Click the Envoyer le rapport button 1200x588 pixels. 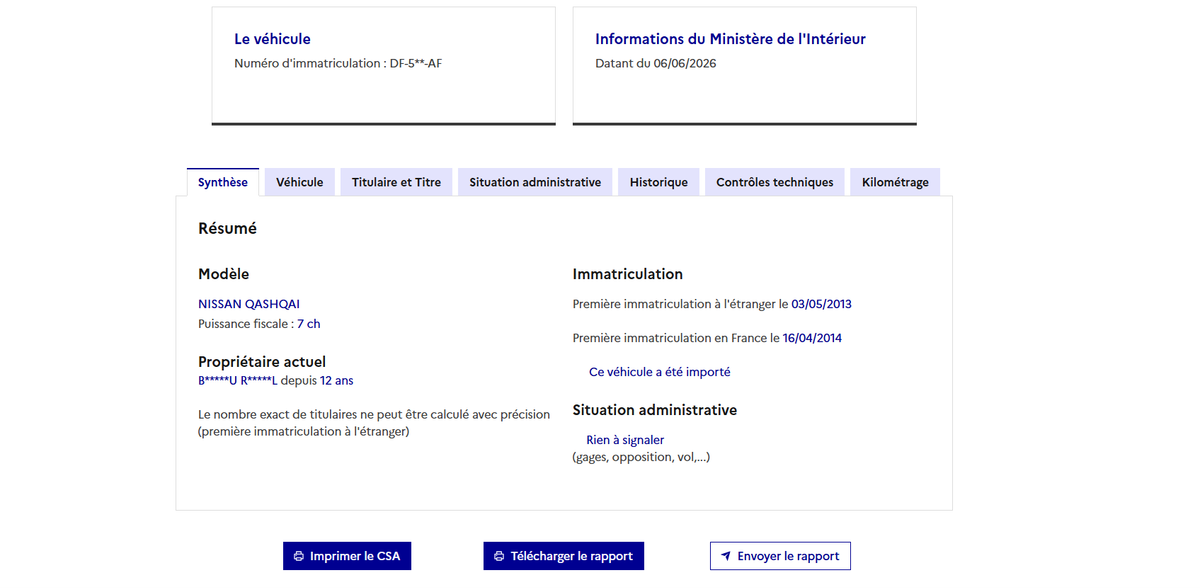click(780, 556)
